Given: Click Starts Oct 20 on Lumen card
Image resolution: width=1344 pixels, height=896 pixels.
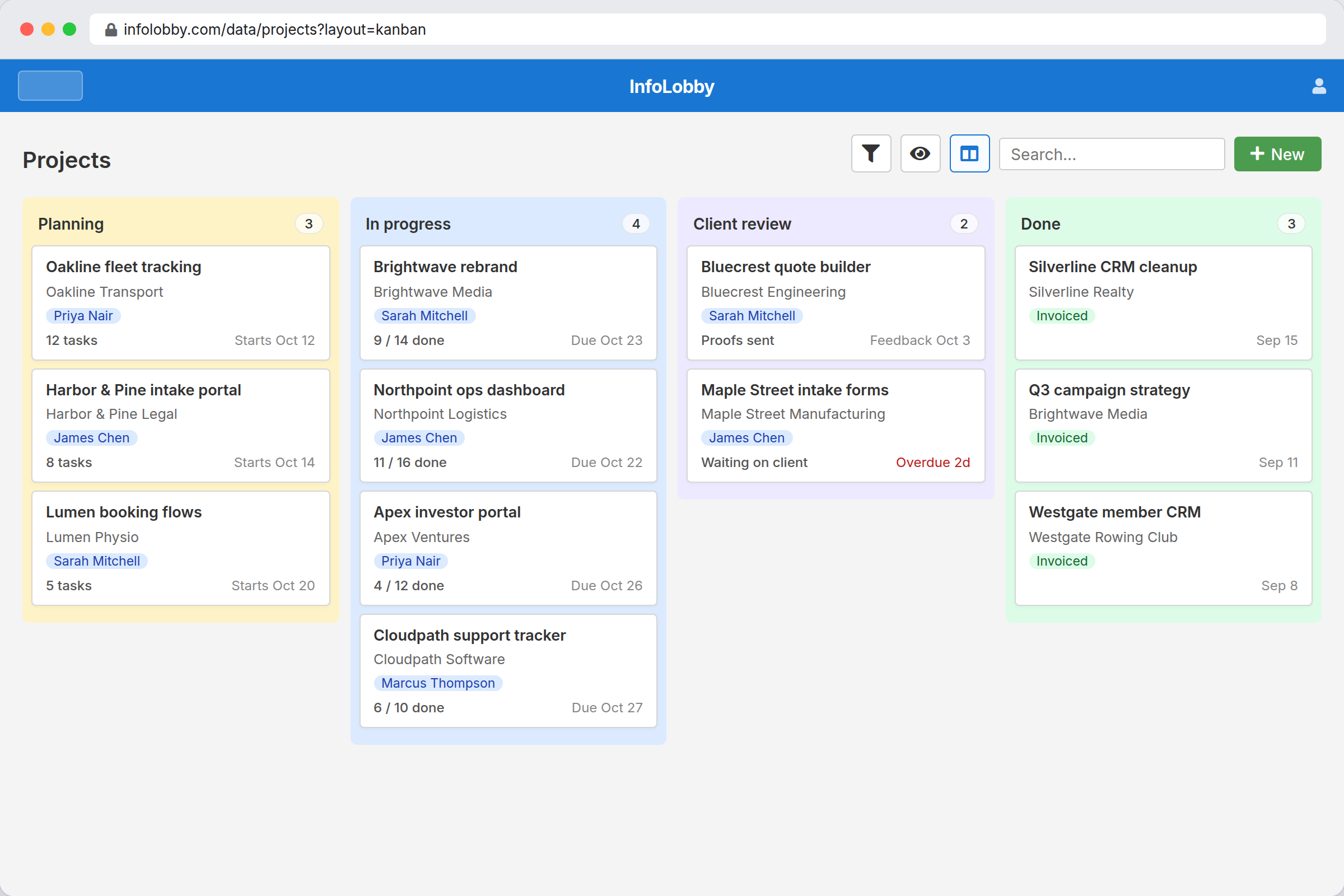Looking at the screenshot, I should (273, 585).
